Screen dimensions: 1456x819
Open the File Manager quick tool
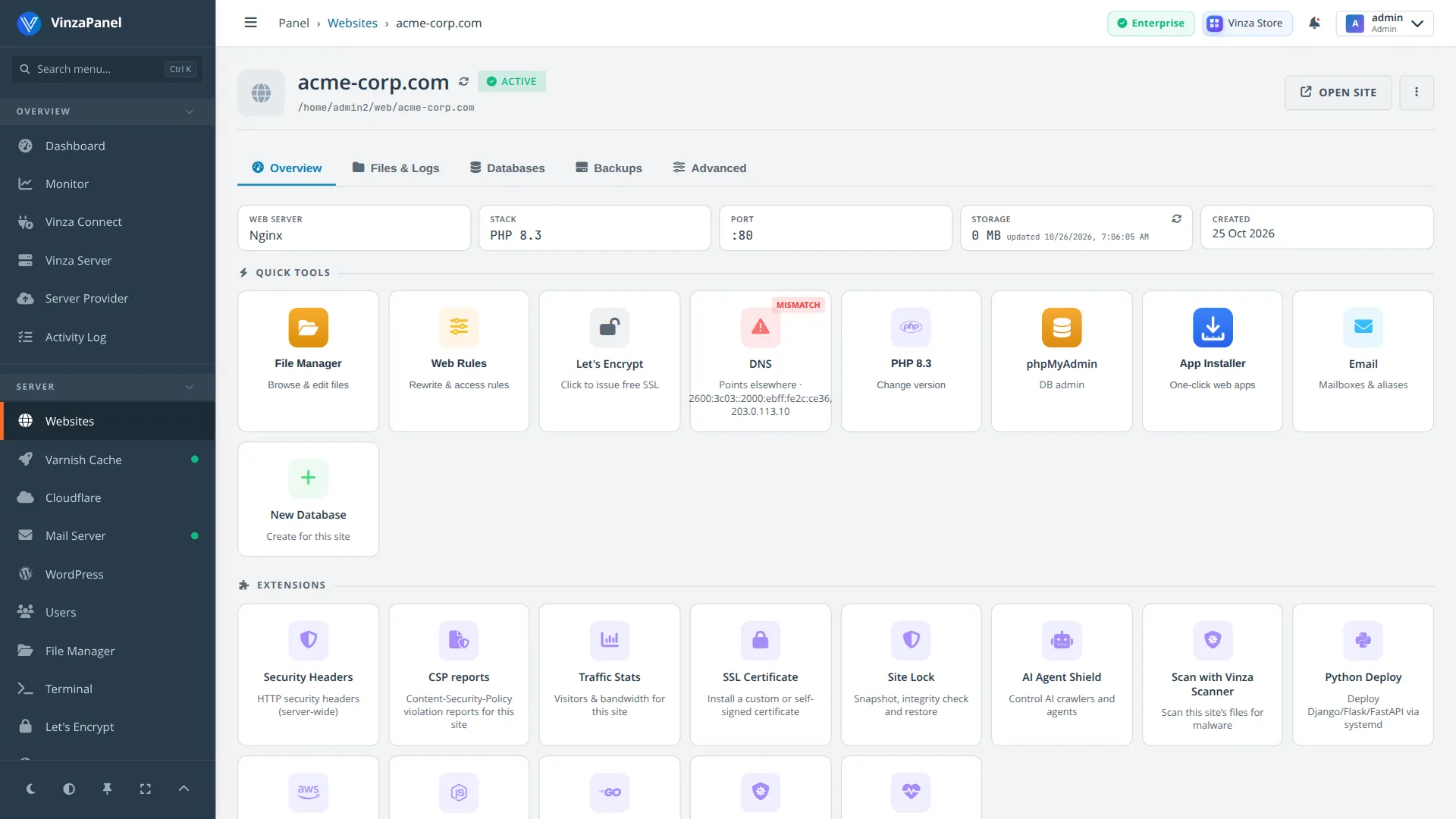point(308,361)
